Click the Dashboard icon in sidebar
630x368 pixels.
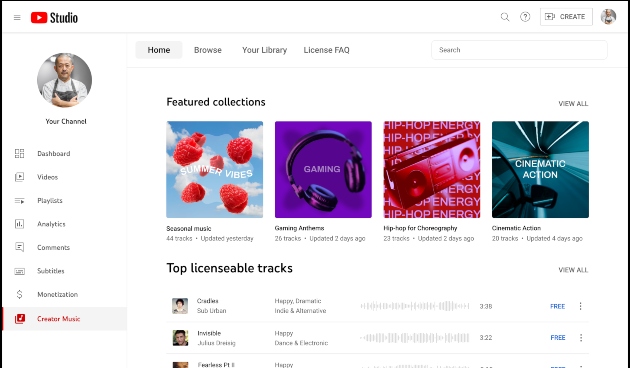click(x=19, y=153)
